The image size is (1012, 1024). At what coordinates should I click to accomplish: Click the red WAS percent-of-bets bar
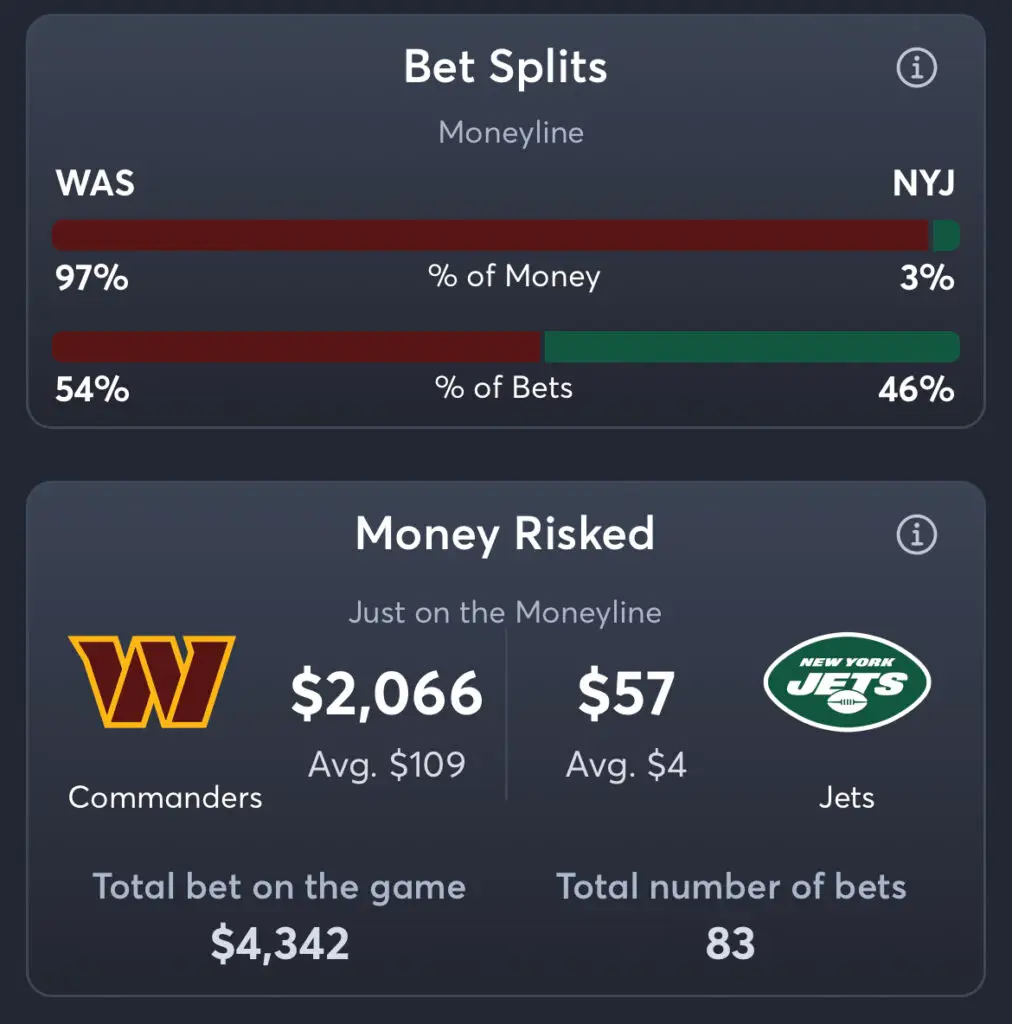tap(298, 347)
